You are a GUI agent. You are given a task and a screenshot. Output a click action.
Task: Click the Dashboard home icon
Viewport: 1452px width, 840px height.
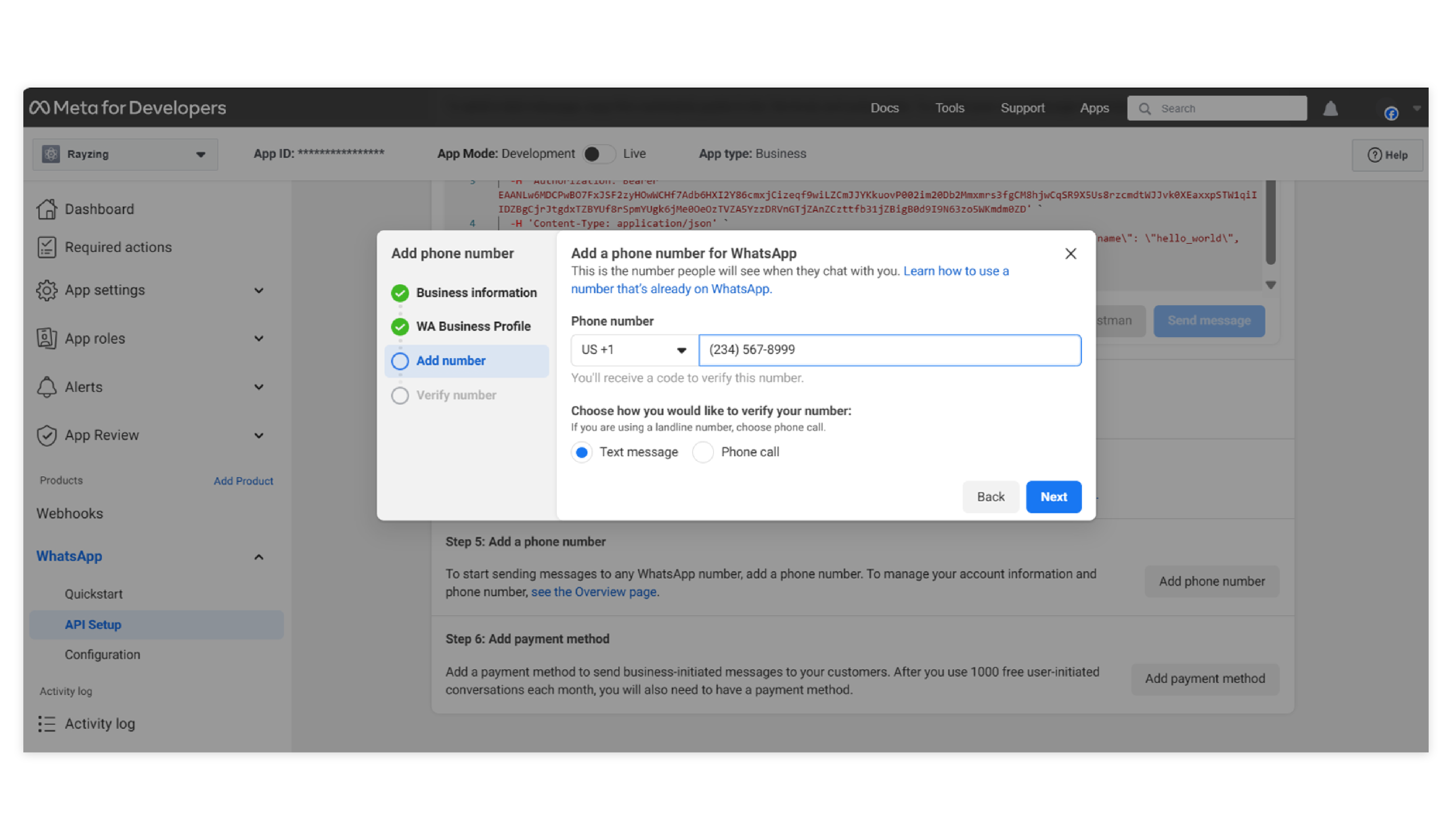point(47,209)
